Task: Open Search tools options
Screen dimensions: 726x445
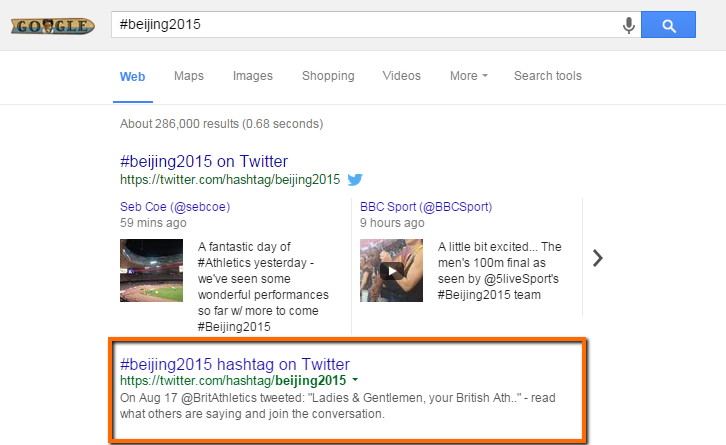Action: click(x=548, y=76)
